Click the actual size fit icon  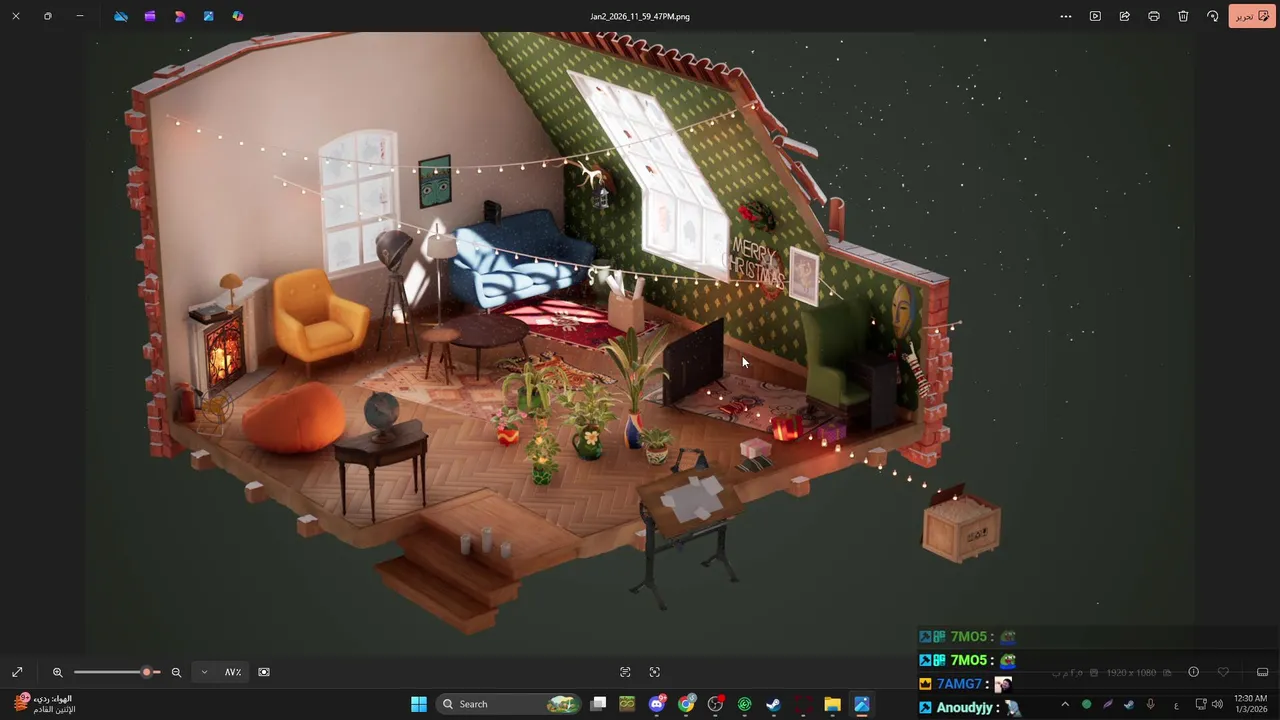click(x=264, y=672)
